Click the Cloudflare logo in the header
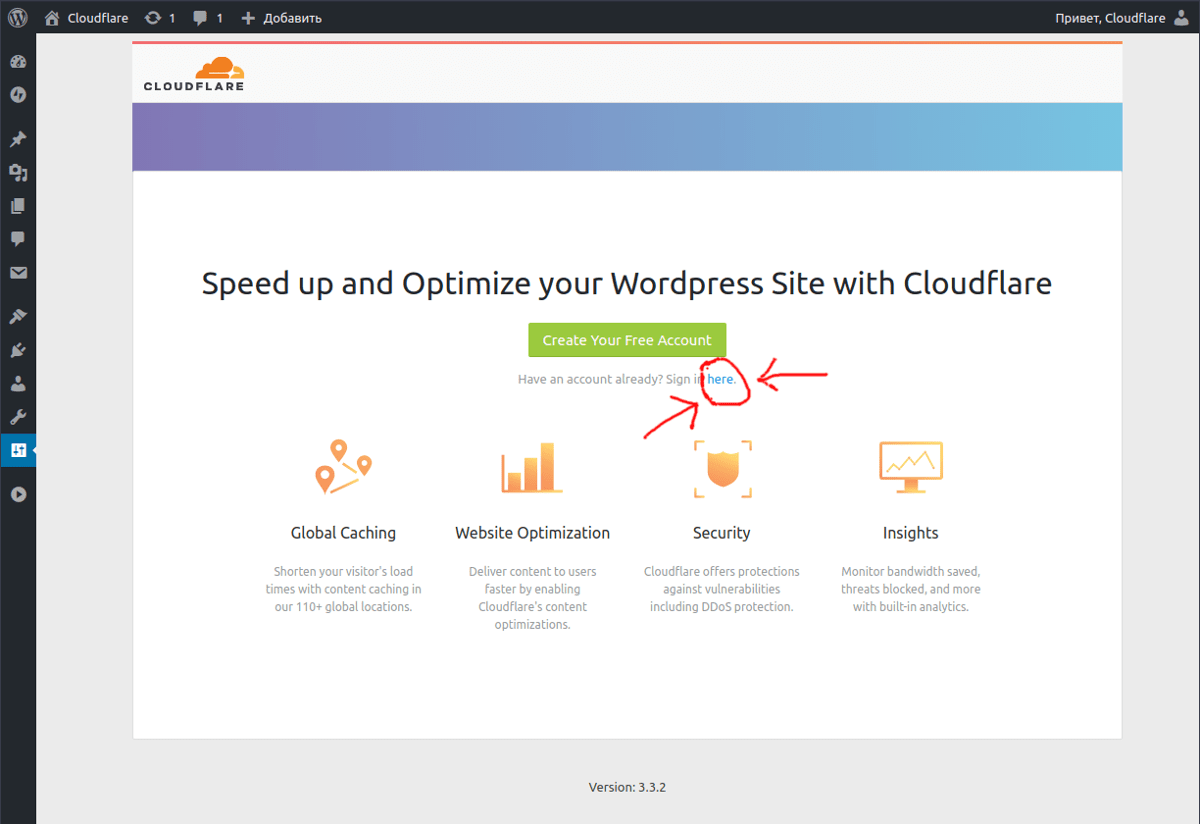The image size is (1200, 824). pos(194,74)
